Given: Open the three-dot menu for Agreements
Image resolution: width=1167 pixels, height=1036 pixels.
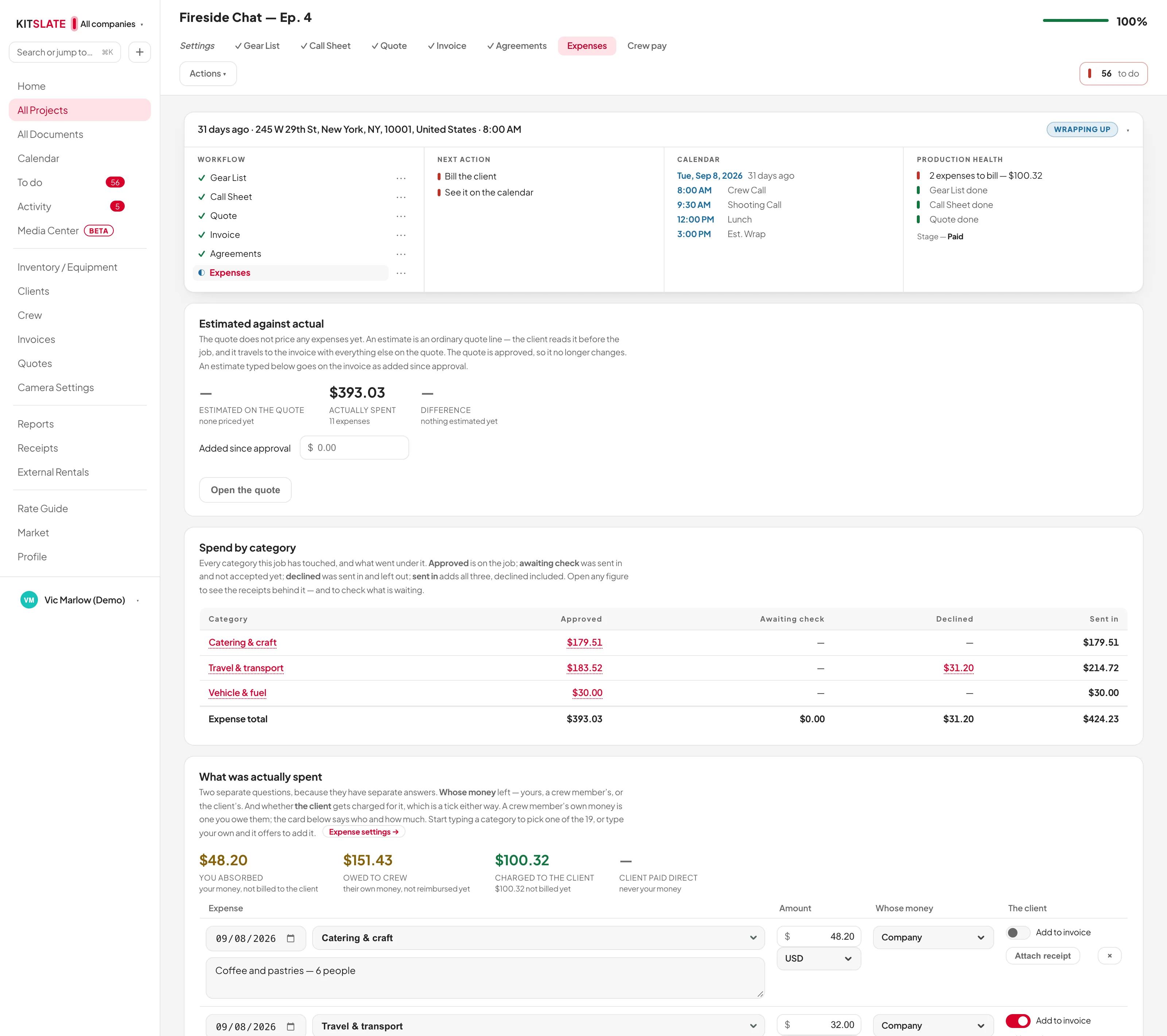Looking at the screenshot, I should pos(401,254).
